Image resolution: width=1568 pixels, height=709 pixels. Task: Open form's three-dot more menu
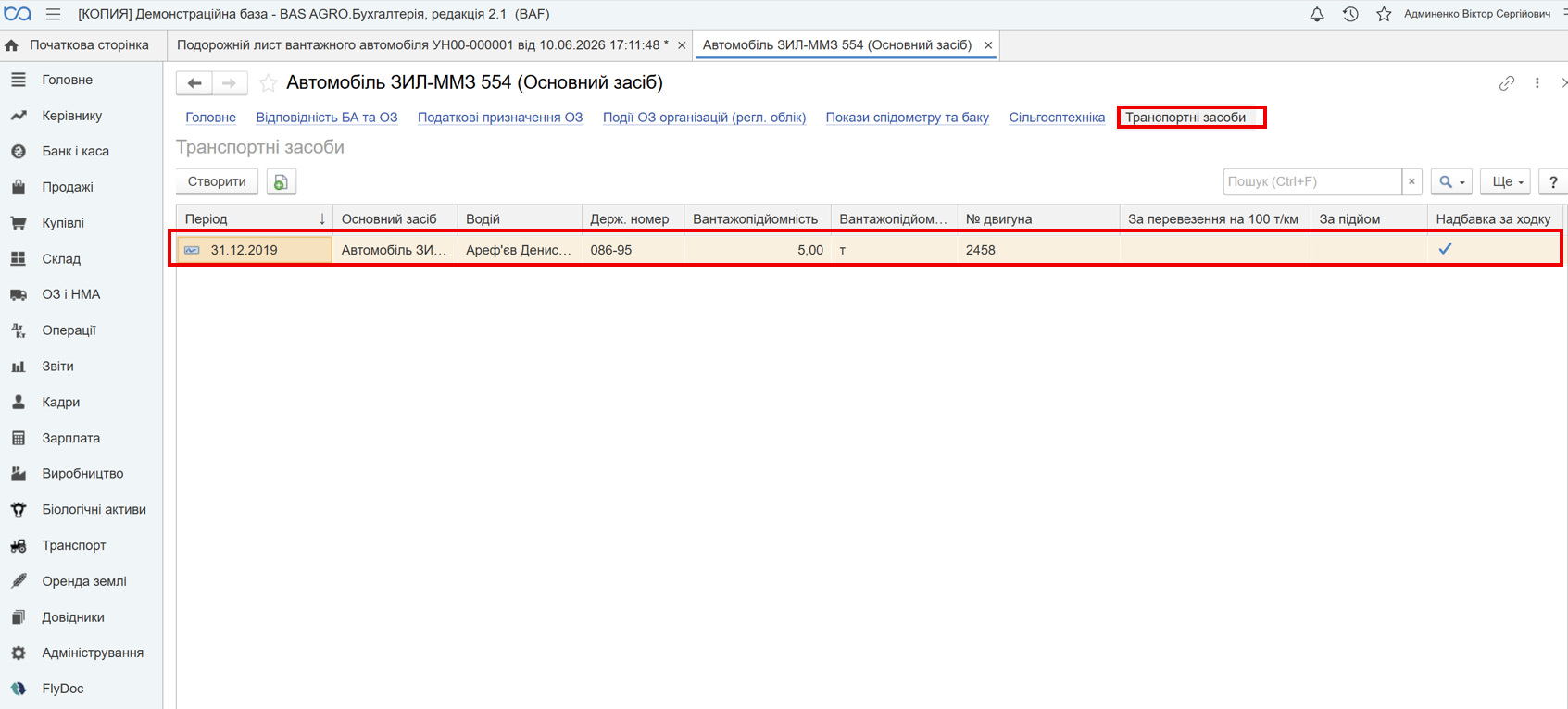coord(1537,83)
